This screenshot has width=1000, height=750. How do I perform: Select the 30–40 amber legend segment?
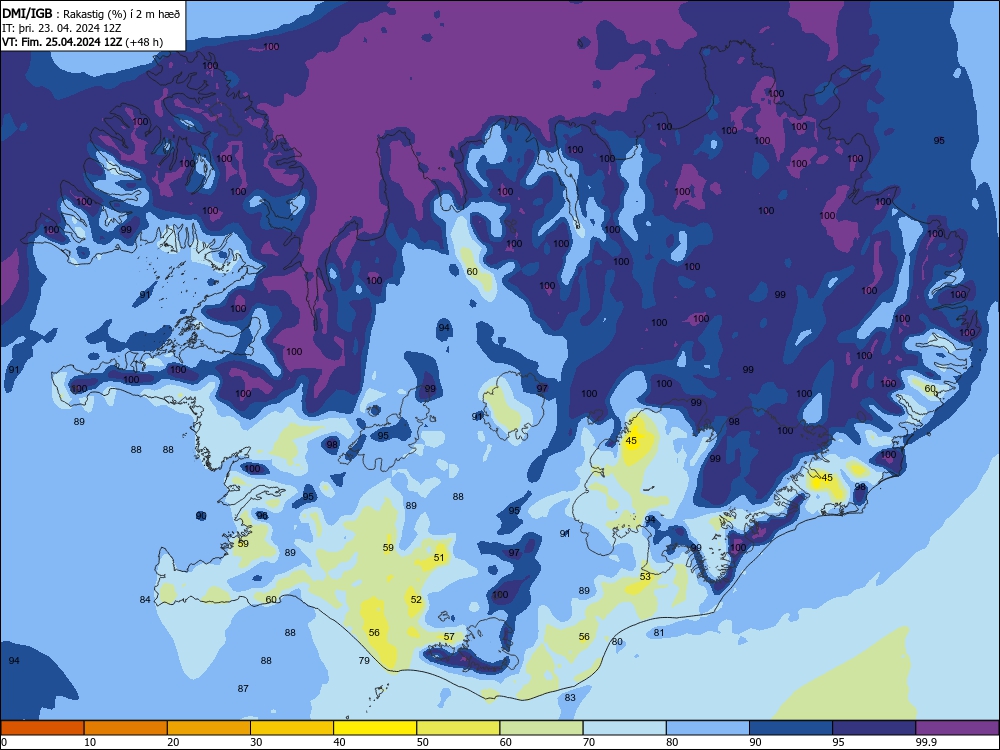pyautogui.click(x=292, y=728)
